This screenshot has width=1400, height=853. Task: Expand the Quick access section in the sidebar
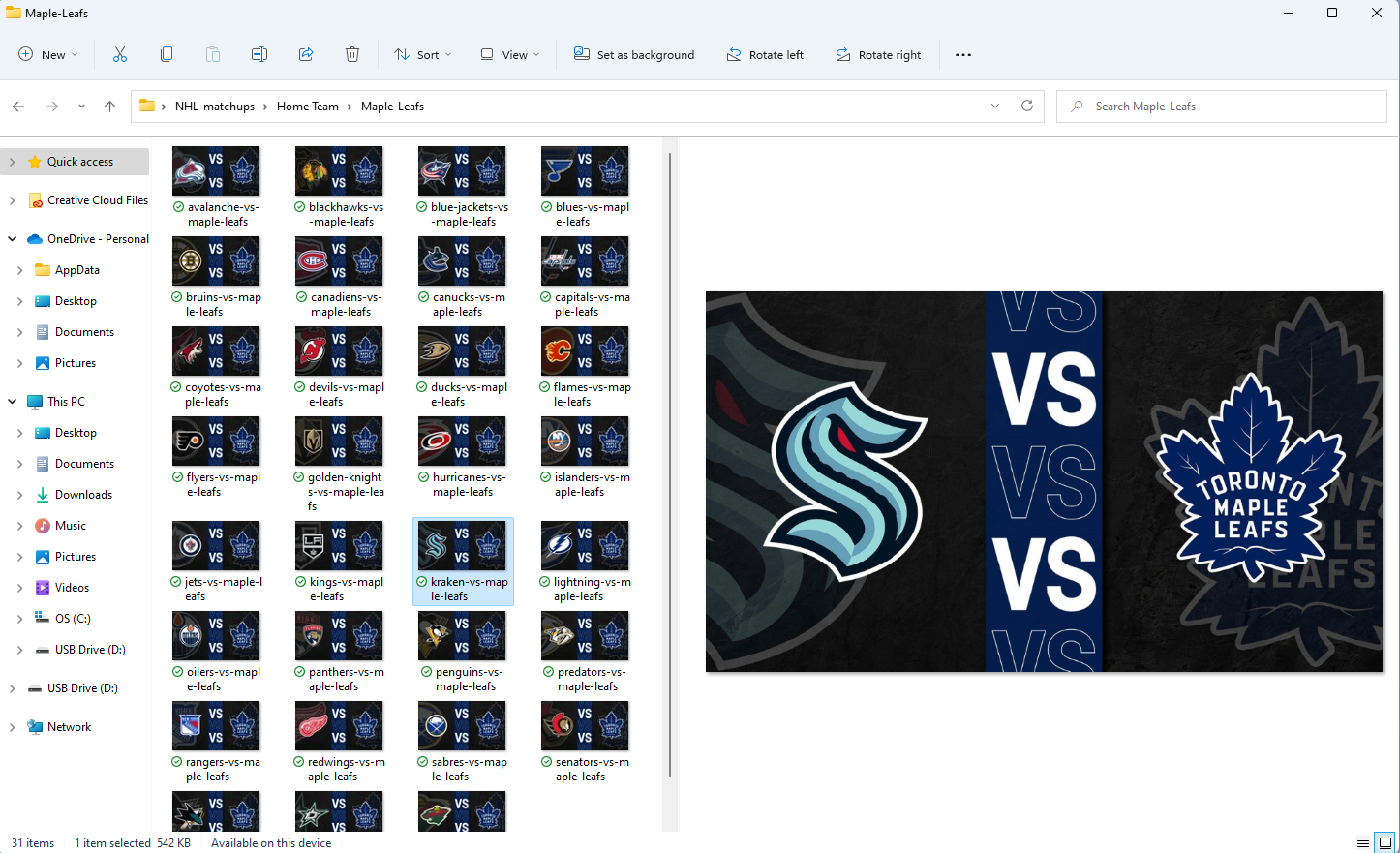(x=12, y=161)
